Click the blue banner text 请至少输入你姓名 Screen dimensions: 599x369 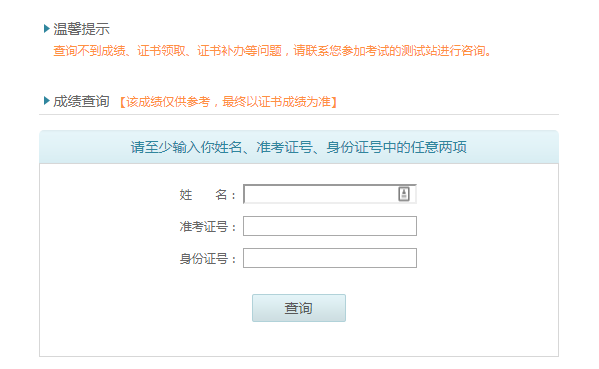point(186,147)
